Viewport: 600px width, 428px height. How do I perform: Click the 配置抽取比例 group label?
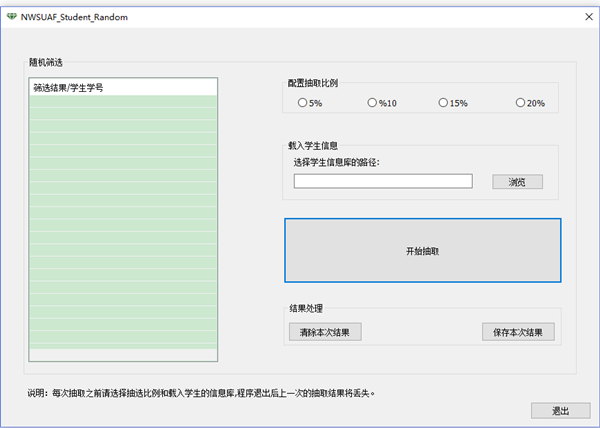pos(313,83)
